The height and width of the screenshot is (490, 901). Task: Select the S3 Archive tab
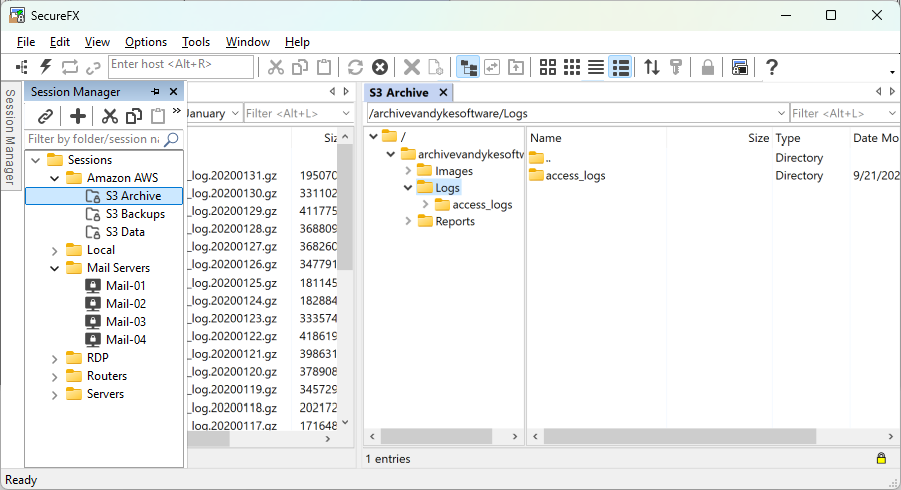(x=399, y=92)
